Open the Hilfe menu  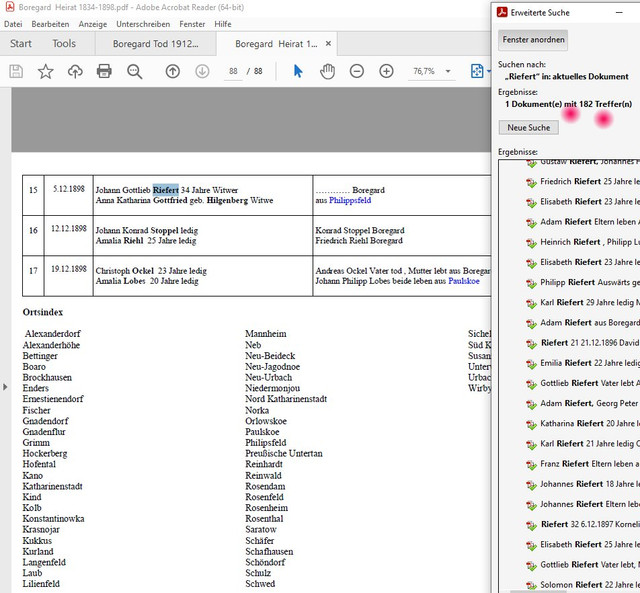[223, 24]
